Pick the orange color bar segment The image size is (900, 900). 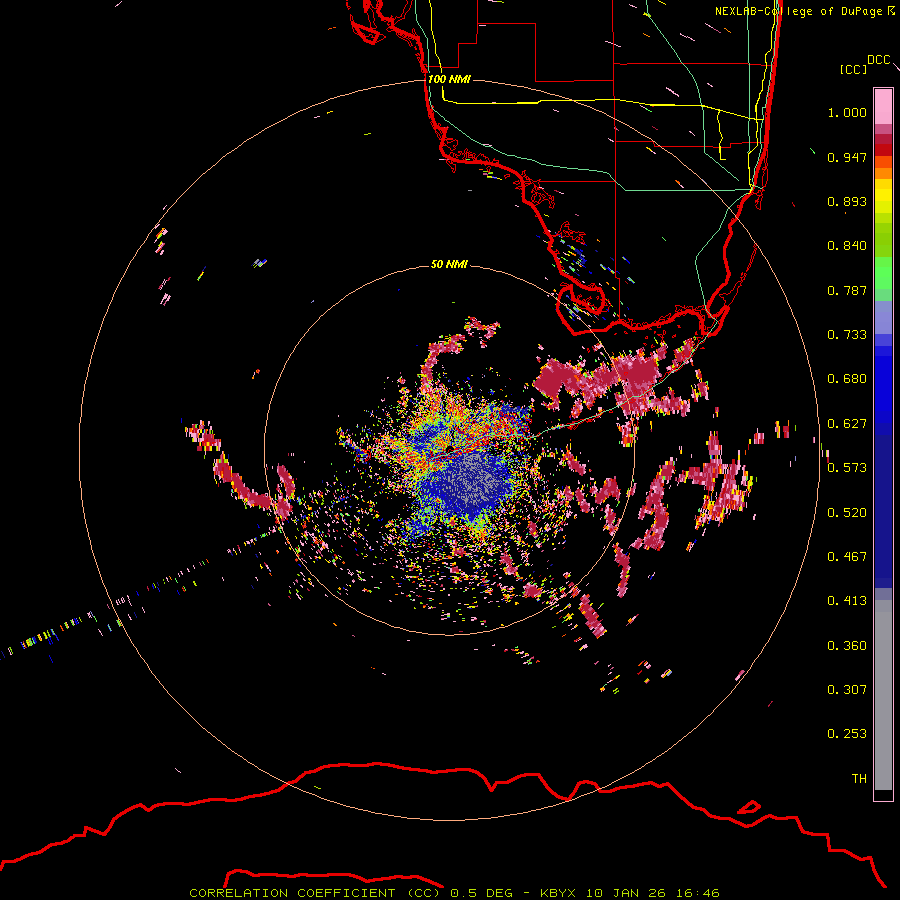coord(883,173)
